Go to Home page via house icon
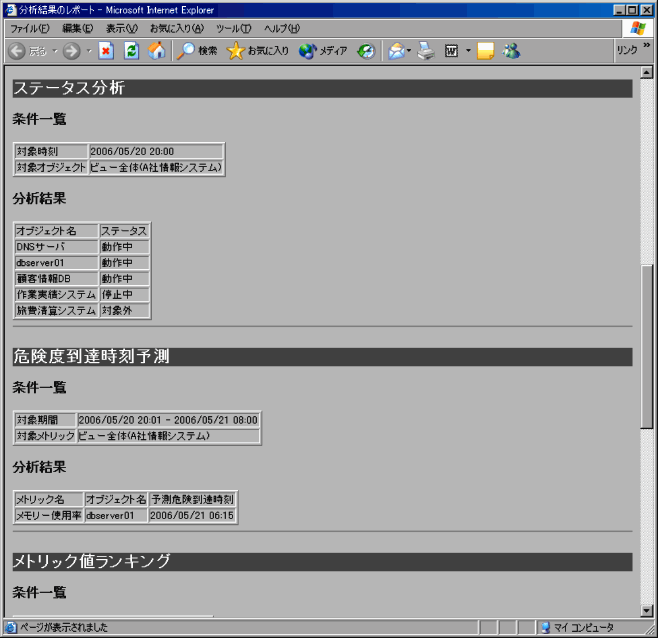Viewport: 658px width, 638px height. [x=157, y=51]
